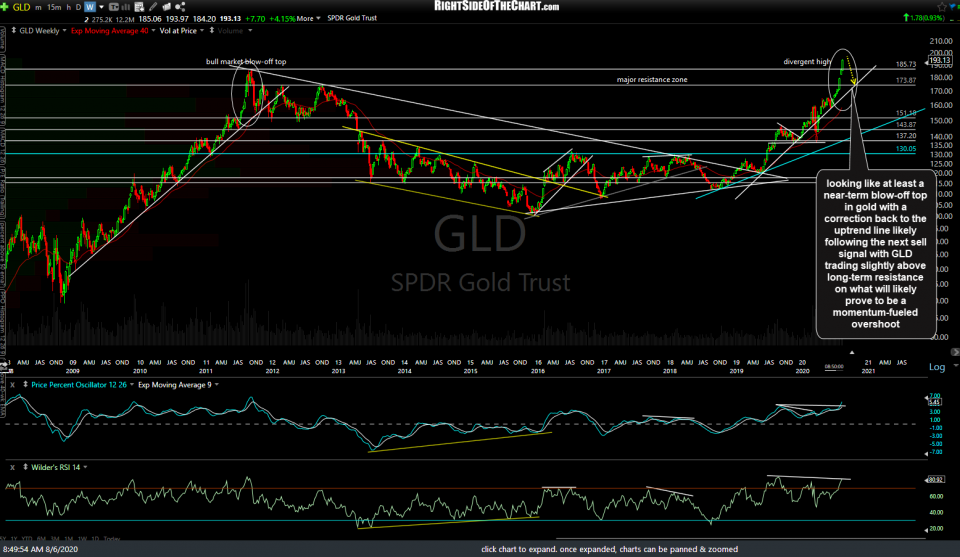The height and width of the screenshot is (557, 960).
Task: Click the scroll-right arrow at chart edge
Action: click(954, 352)
